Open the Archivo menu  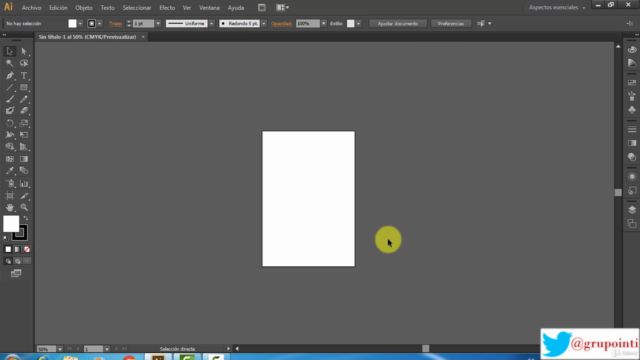31,8
